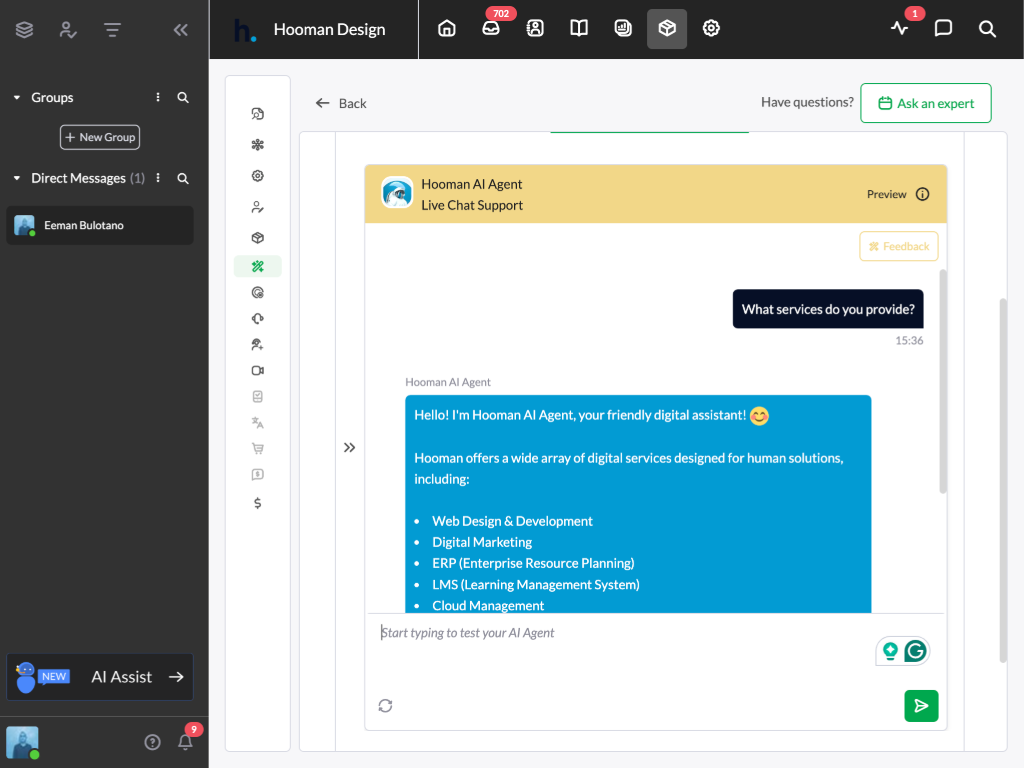The image size is (1024, 768).
Task: Open the video camera sidebar icon
Action: (x=258, y=370)
